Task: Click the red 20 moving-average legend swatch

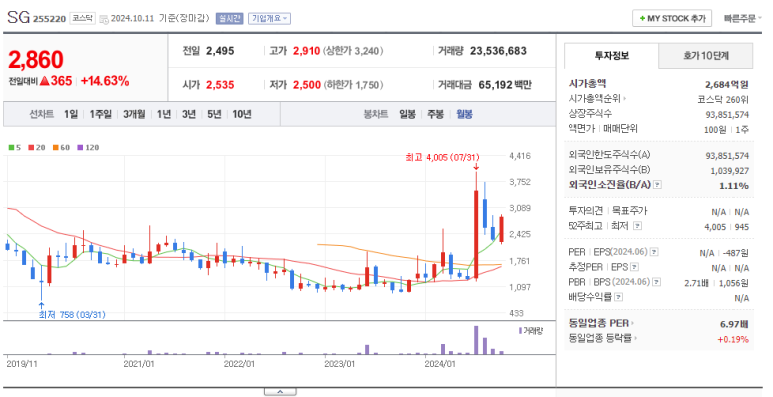Action: [x=31, y=147]
